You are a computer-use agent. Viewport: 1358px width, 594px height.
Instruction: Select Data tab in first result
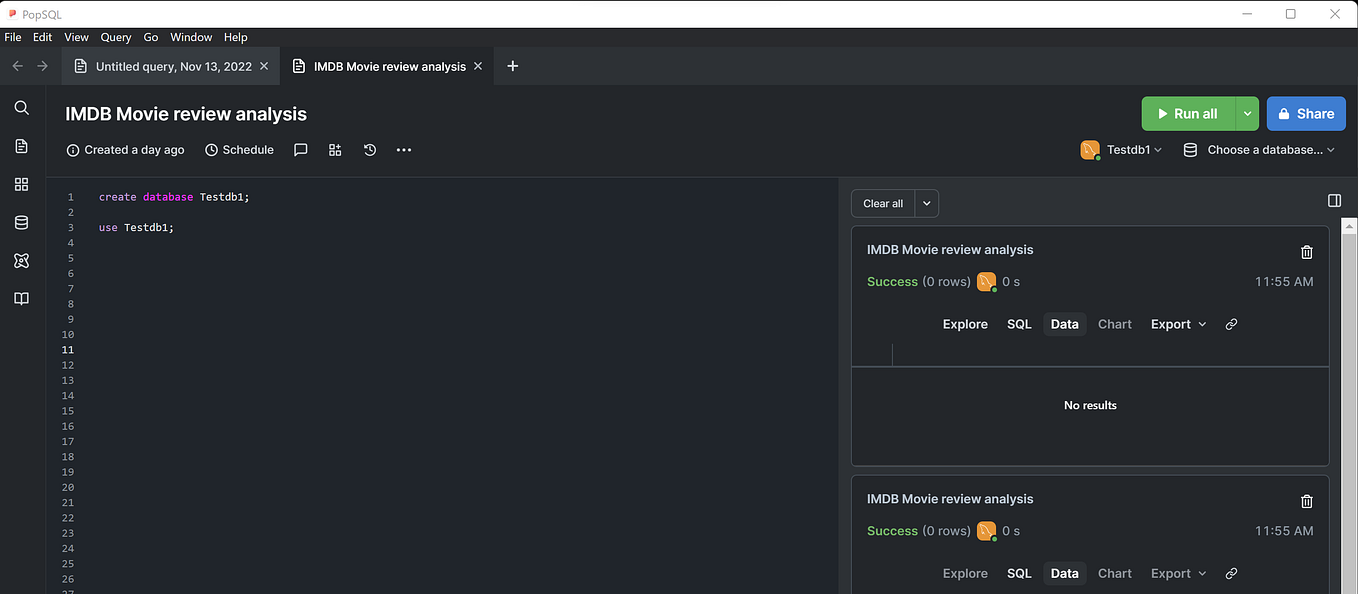pos(1065,324)
